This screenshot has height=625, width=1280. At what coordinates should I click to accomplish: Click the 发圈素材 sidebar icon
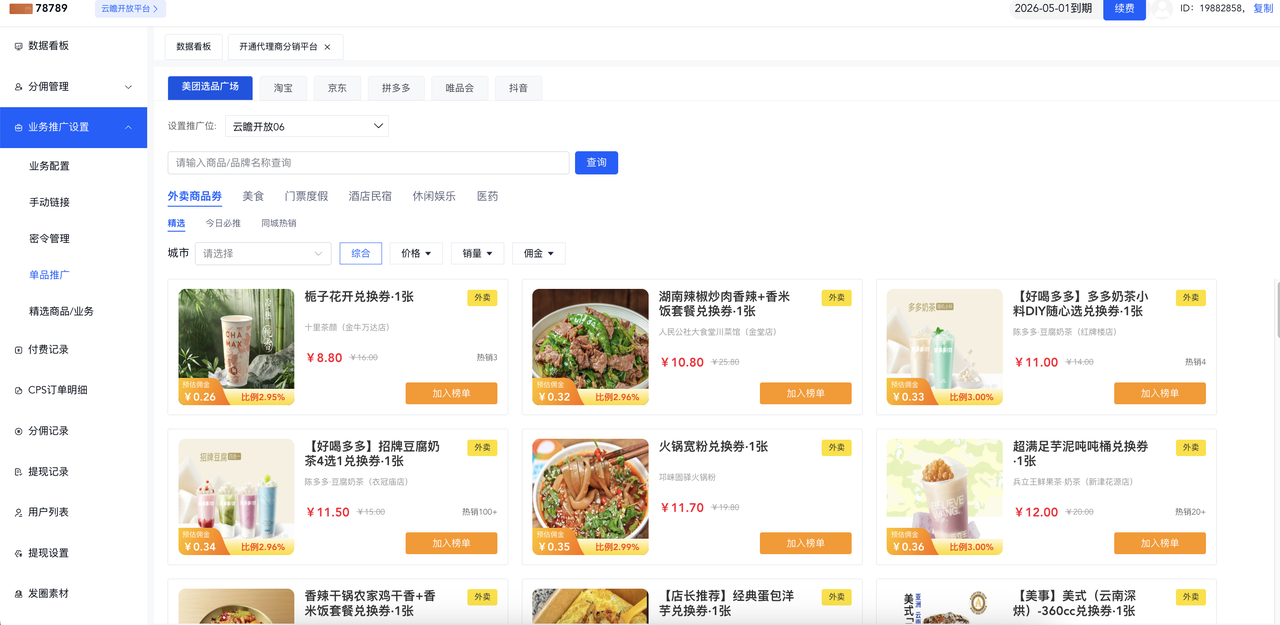[x=19, y=594]
